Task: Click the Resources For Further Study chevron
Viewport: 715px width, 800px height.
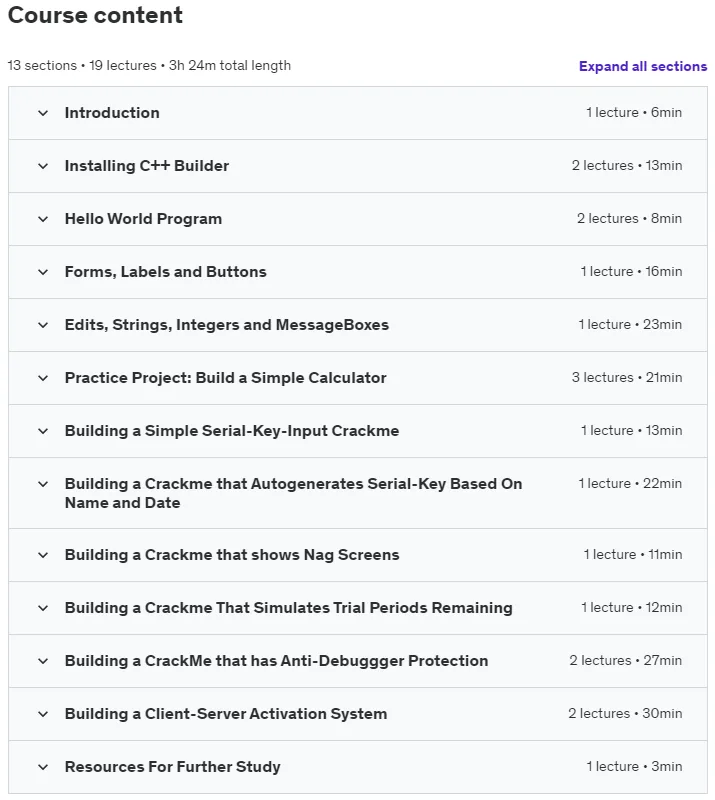Action: pyautogui.click(x=43, y=767)
